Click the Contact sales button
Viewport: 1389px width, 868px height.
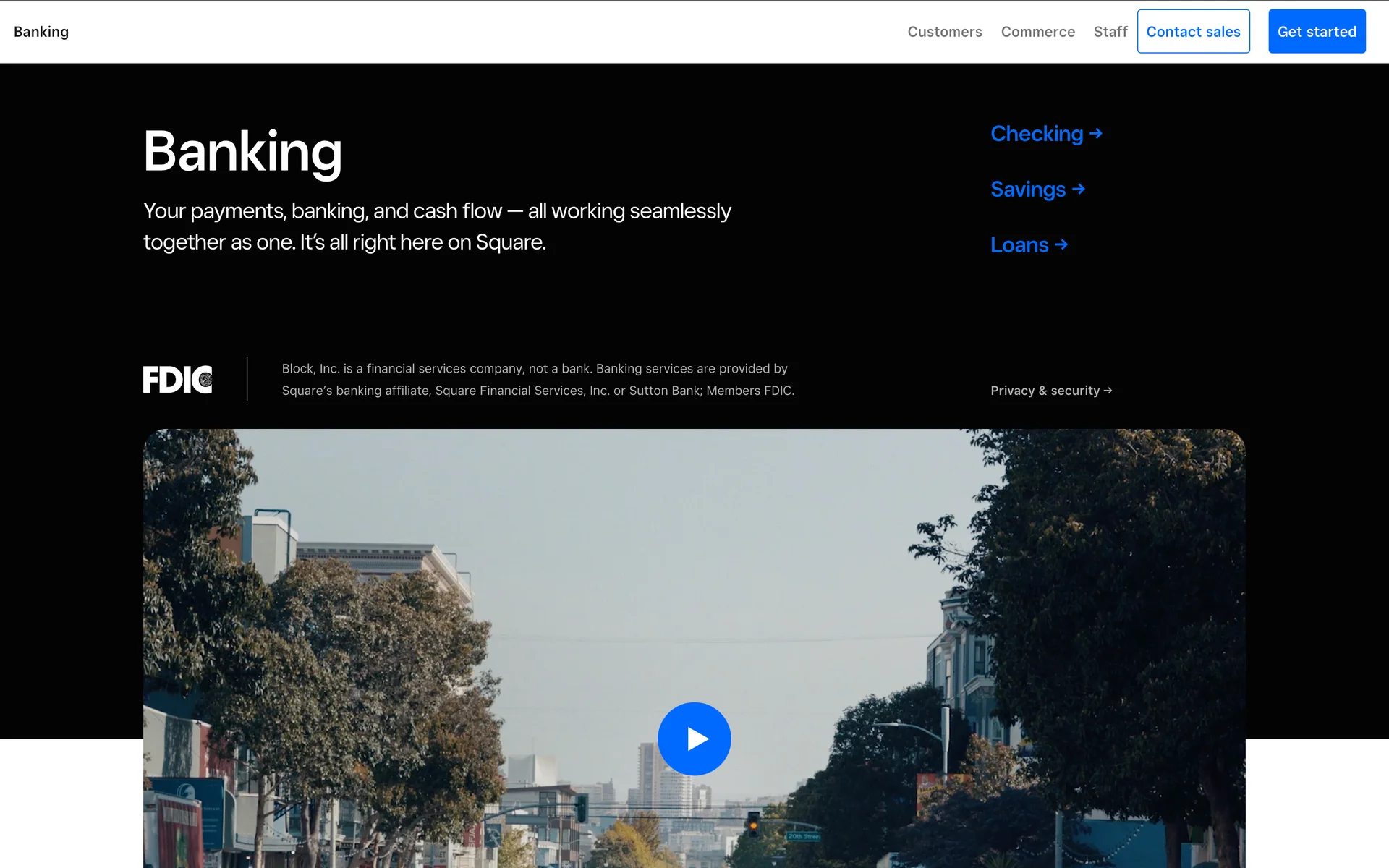click(x=1193, y=32)
